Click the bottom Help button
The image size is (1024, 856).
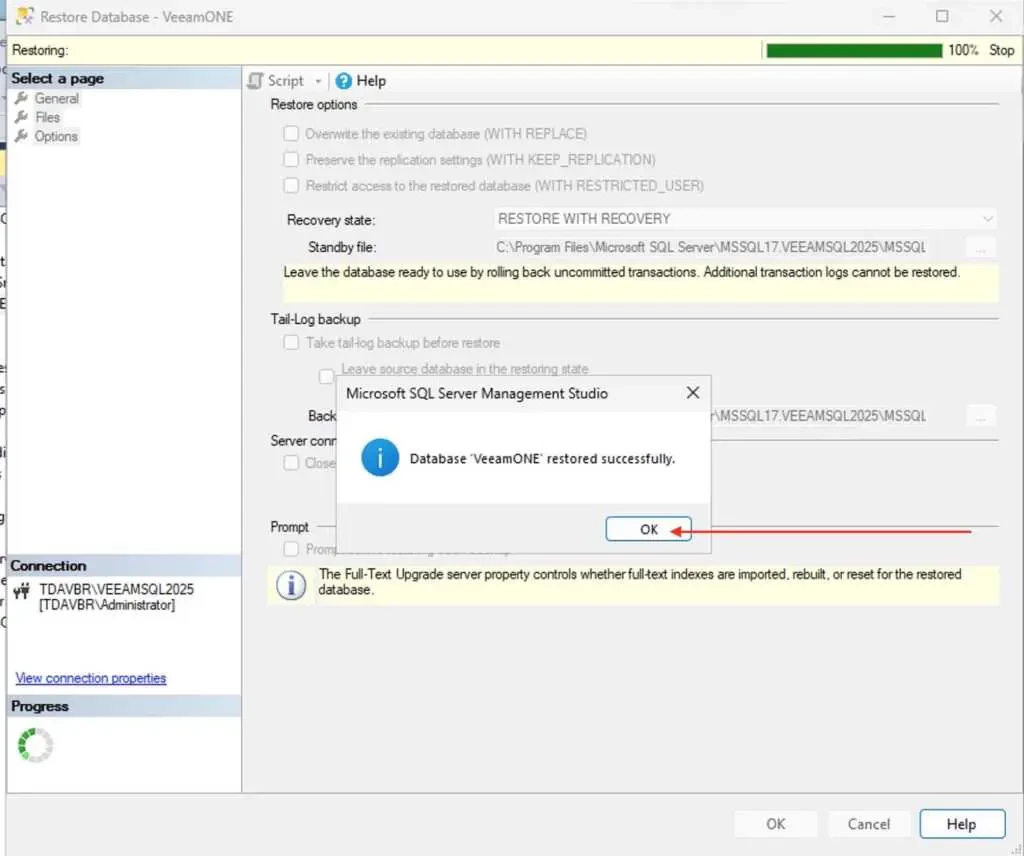click(x=962, y=824)
